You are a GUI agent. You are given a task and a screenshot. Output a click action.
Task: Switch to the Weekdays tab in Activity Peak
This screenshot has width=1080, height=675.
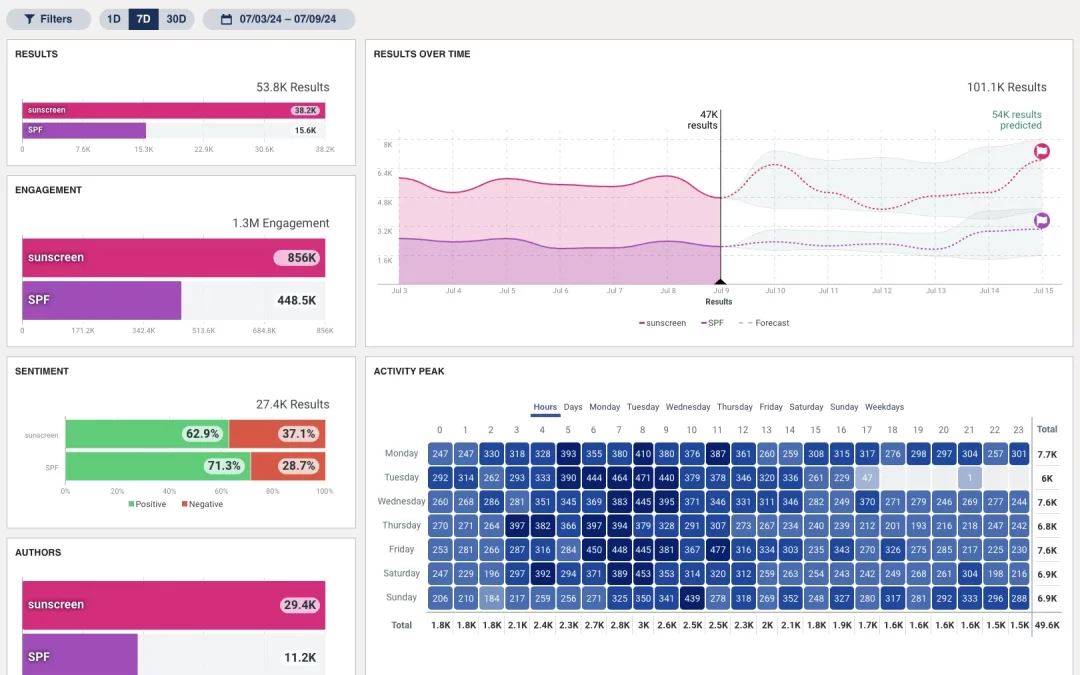(884, 407)
